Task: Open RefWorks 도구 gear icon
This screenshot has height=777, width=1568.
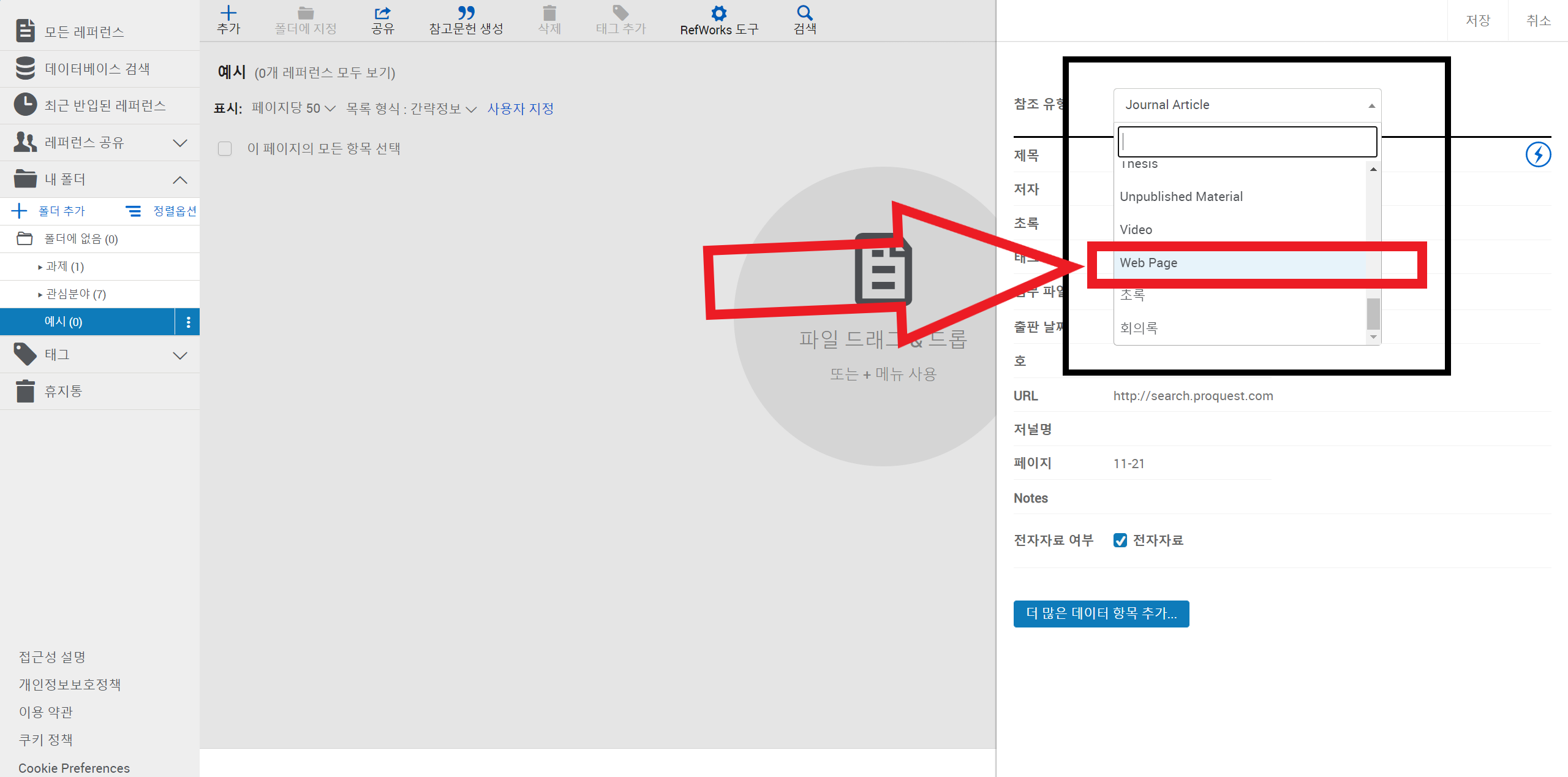Action: tap(718, 13)
